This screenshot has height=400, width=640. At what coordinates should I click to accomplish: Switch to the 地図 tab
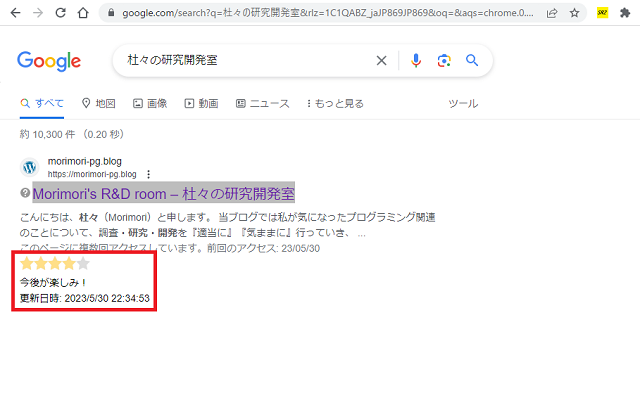[x=98, y=104]
